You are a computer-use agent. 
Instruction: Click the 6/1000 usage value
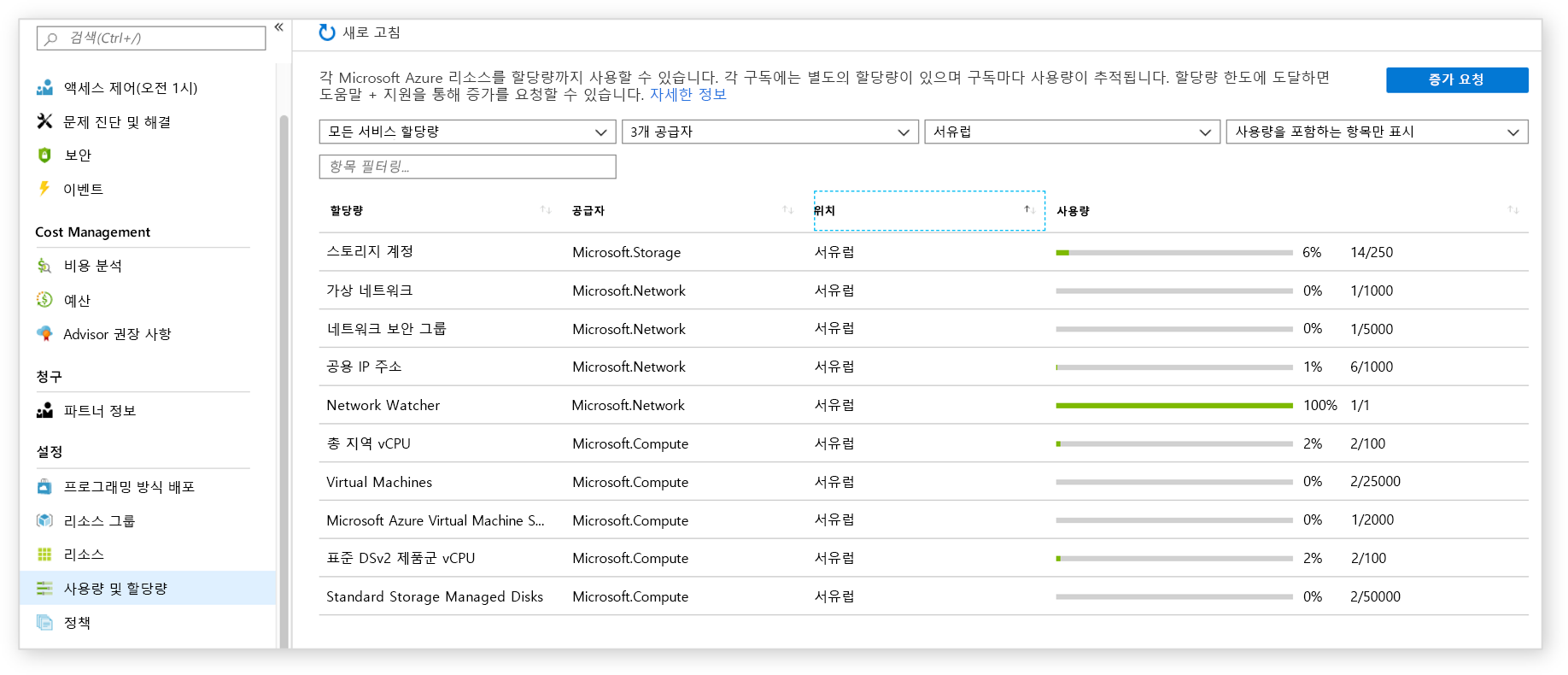pyautogui.click(x=1372, y=367)
